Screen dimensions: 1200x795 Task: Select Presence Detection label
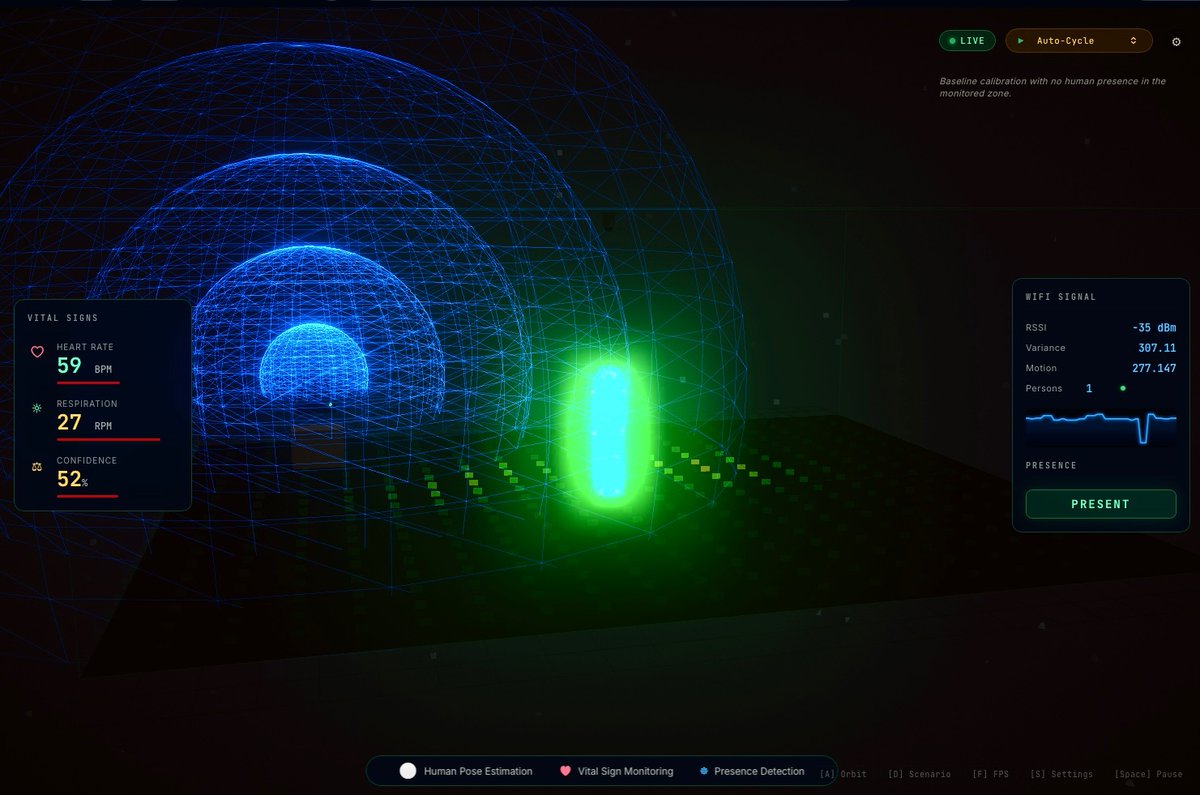[759, 771]
